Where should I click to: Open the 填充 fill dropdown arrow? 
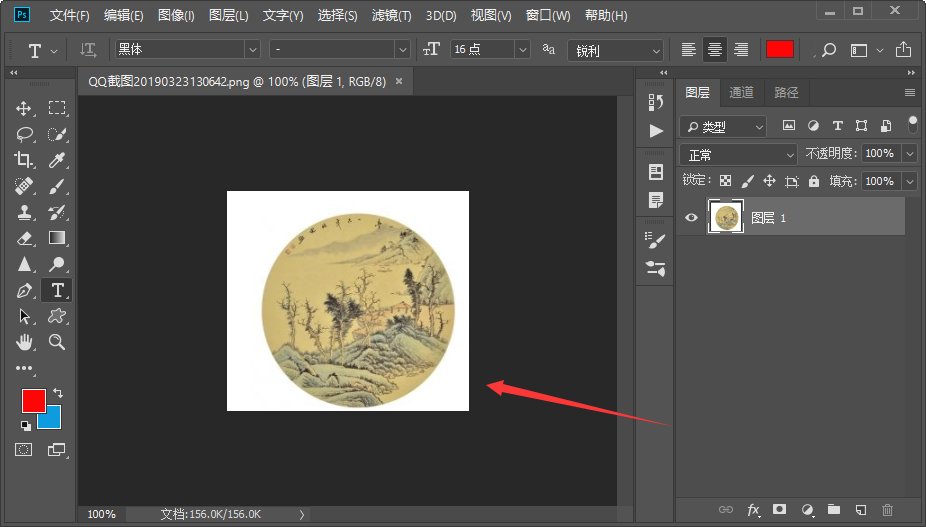click(909, 181)
